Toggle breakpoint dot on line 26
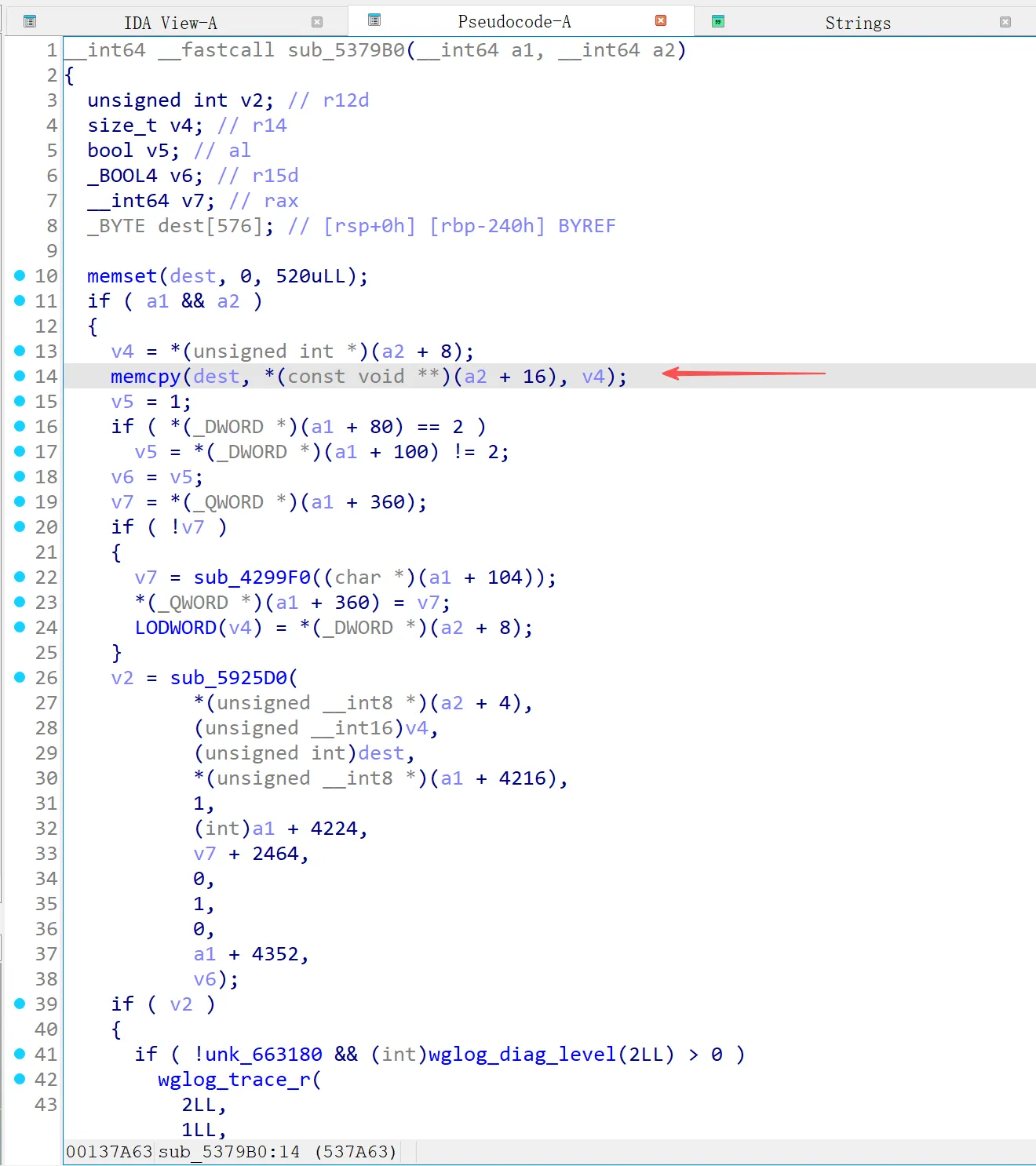The height and width of the screenshot is (1166, 1036). (20, 677)
